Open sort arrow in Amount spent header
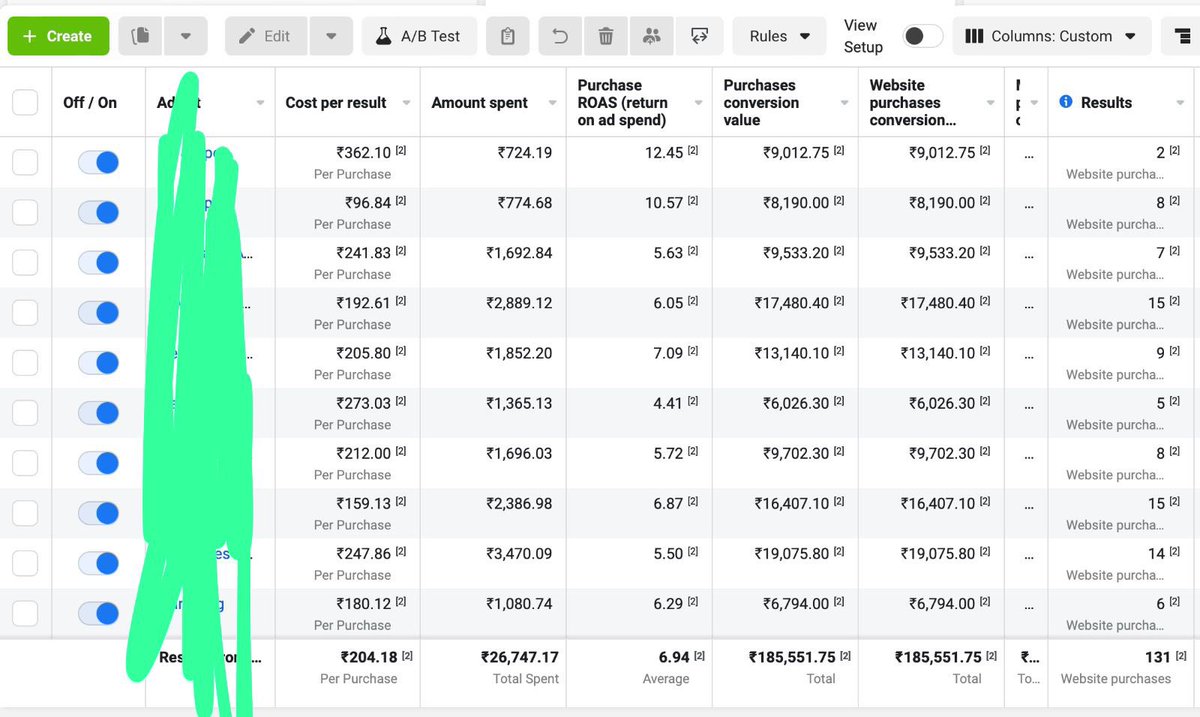Viewport: 1200px width, 717px height. coord(552,103)
